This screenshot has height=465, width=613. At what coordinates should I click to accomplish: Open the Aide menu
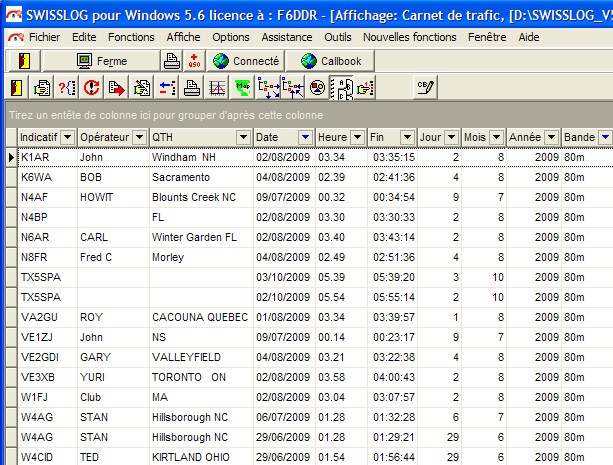(x=529, y=37)
